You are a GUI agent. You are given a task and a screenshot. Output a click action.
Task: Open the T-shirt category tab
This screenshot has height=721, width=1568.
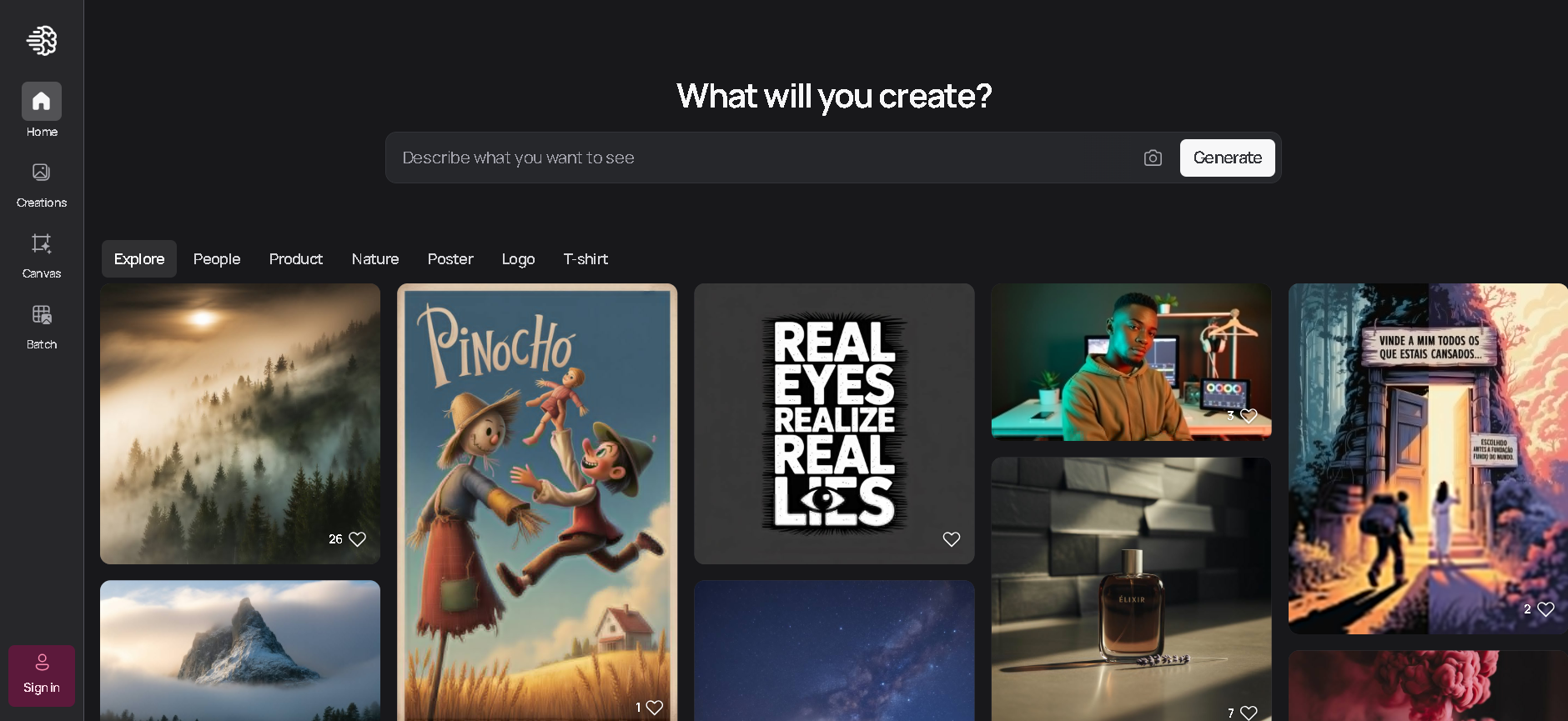(585, 259)
